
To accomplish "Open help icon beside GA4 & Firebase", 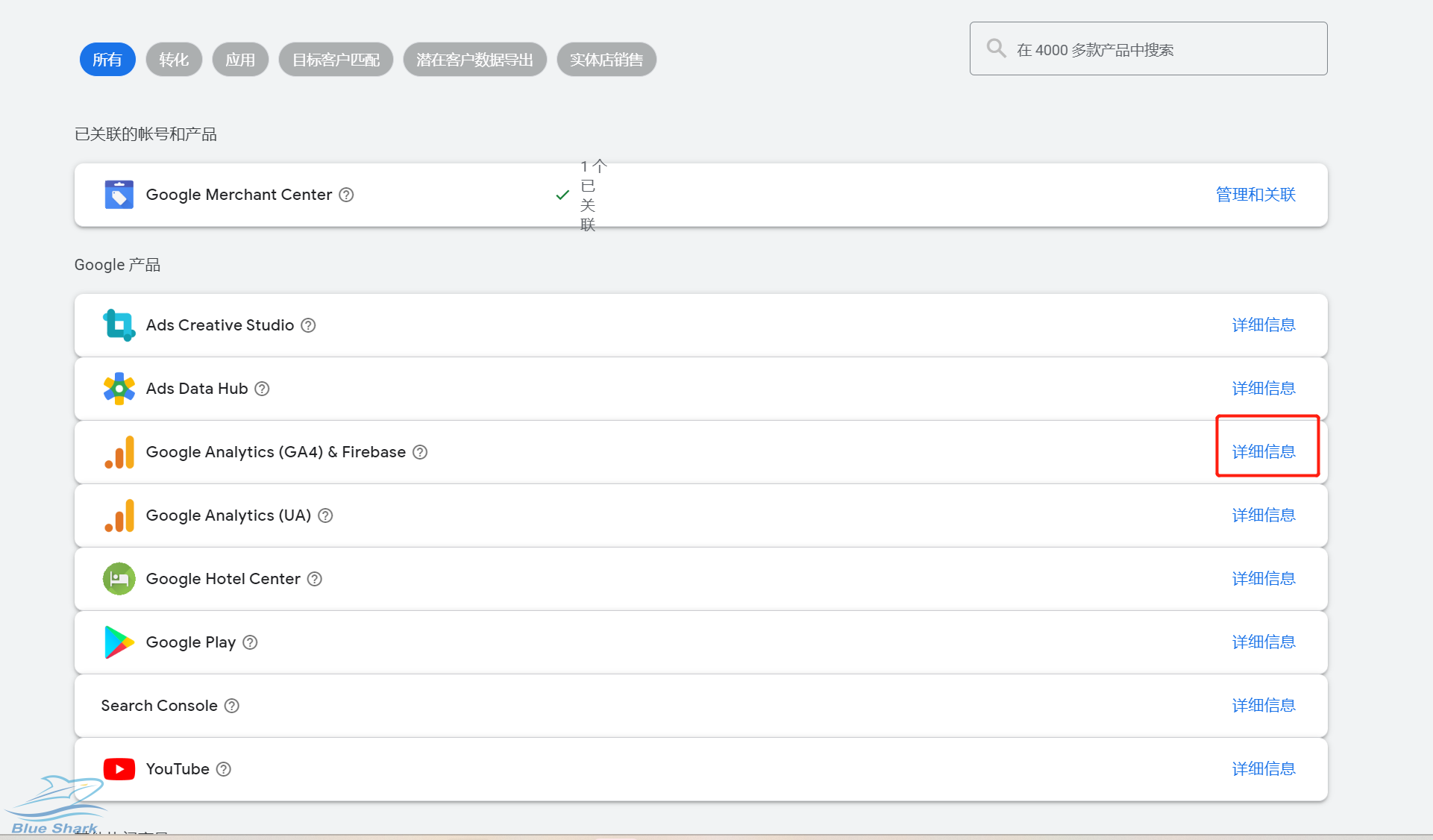I will click(420, 452).
